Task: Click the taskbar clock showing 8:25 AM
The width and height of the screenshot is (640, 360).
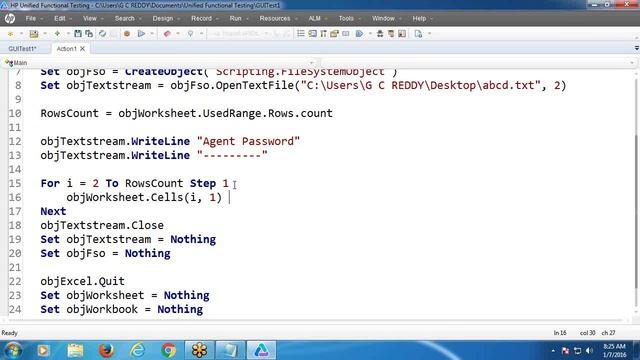Action: [x=614, y=351]
